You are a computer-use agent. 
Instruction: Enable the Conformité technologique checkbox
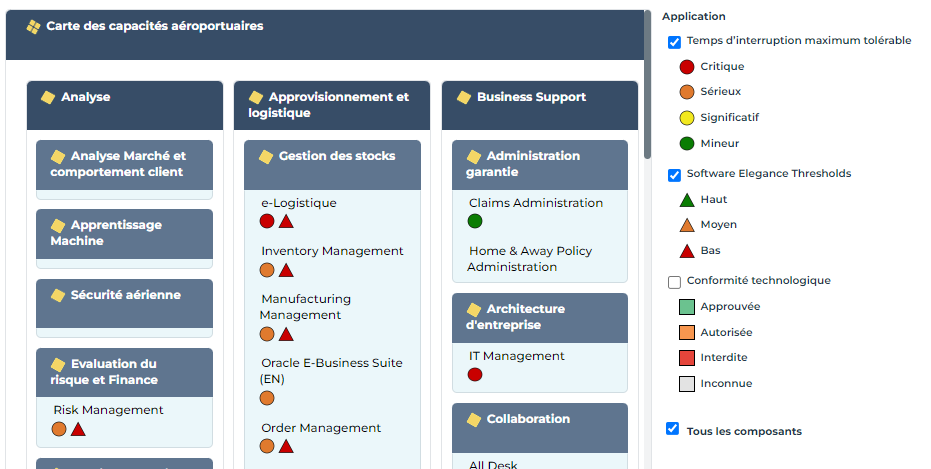tap(674, 282)
